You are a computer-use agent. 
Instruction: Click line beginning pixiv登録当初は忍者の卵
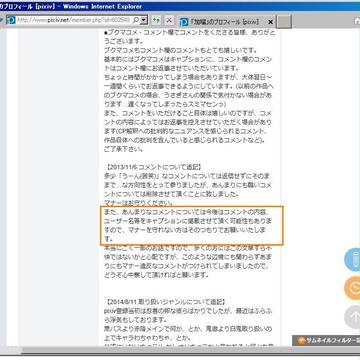[189, 311]
